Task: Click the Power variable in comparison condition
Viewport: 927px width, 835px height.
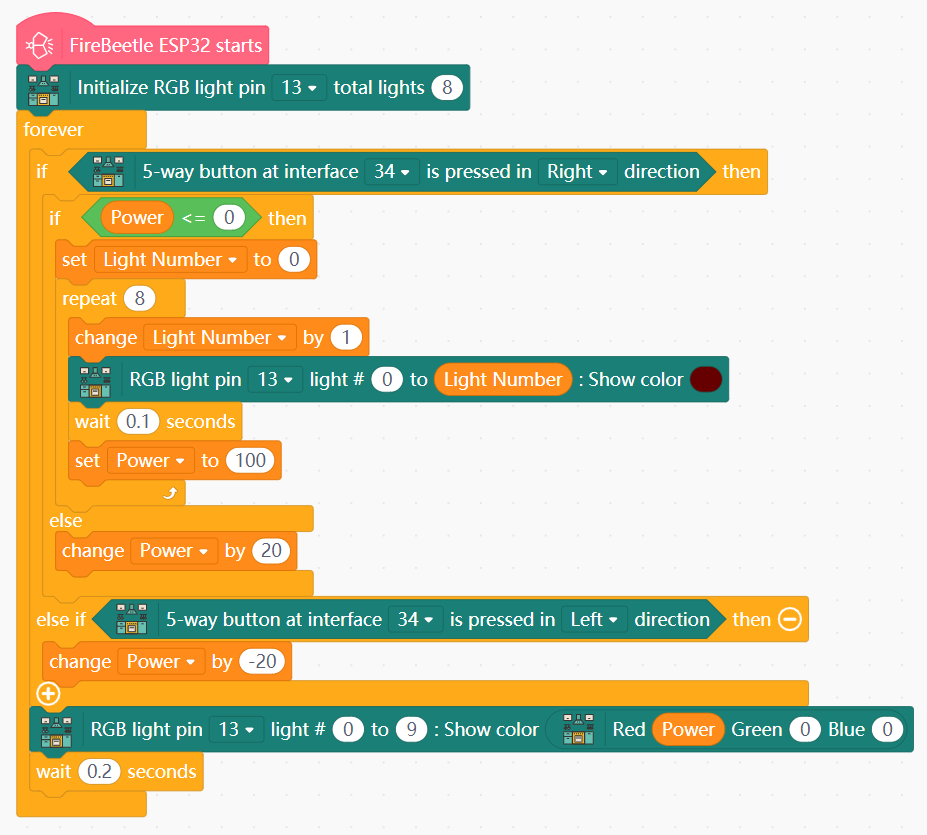Action: tap(137, 218)
